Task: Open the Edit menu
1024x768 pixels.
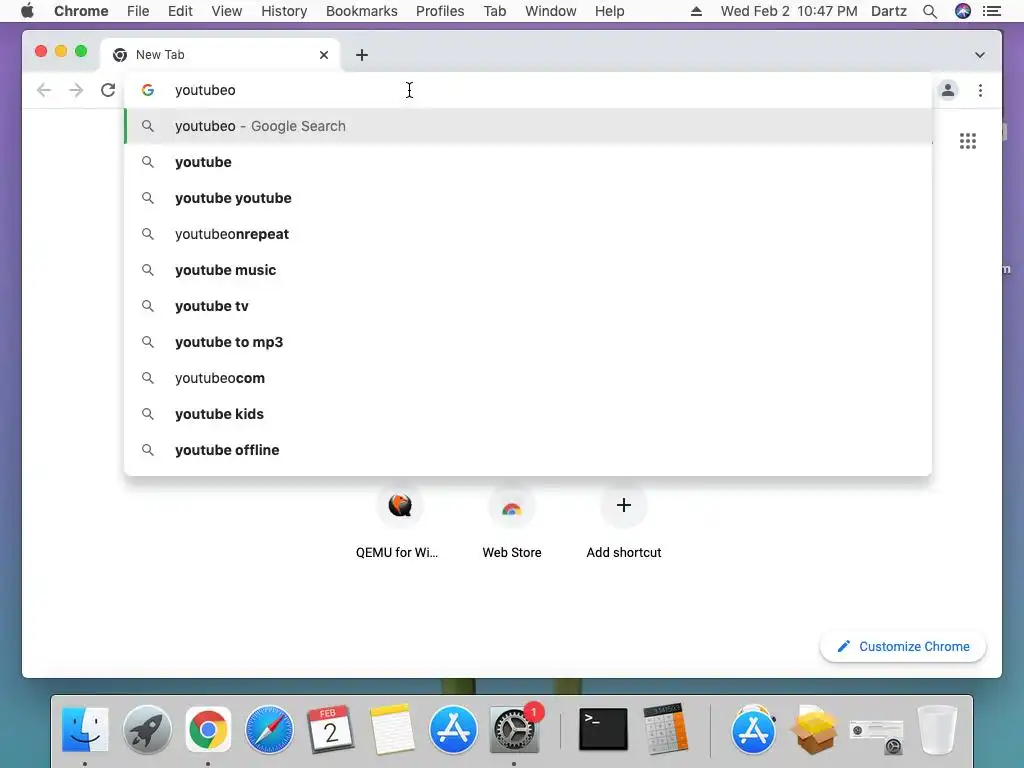Action: tap(180, 11)
